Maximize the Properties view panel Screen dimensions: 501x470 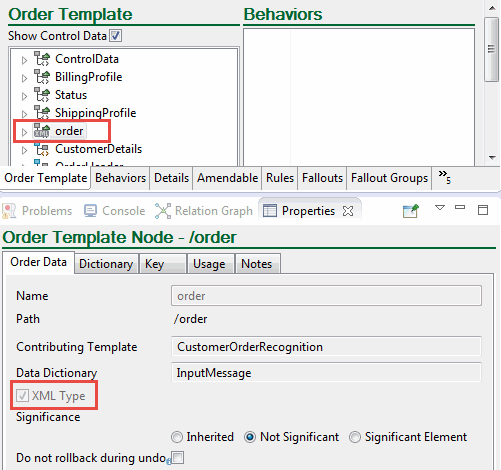point(483,210)
